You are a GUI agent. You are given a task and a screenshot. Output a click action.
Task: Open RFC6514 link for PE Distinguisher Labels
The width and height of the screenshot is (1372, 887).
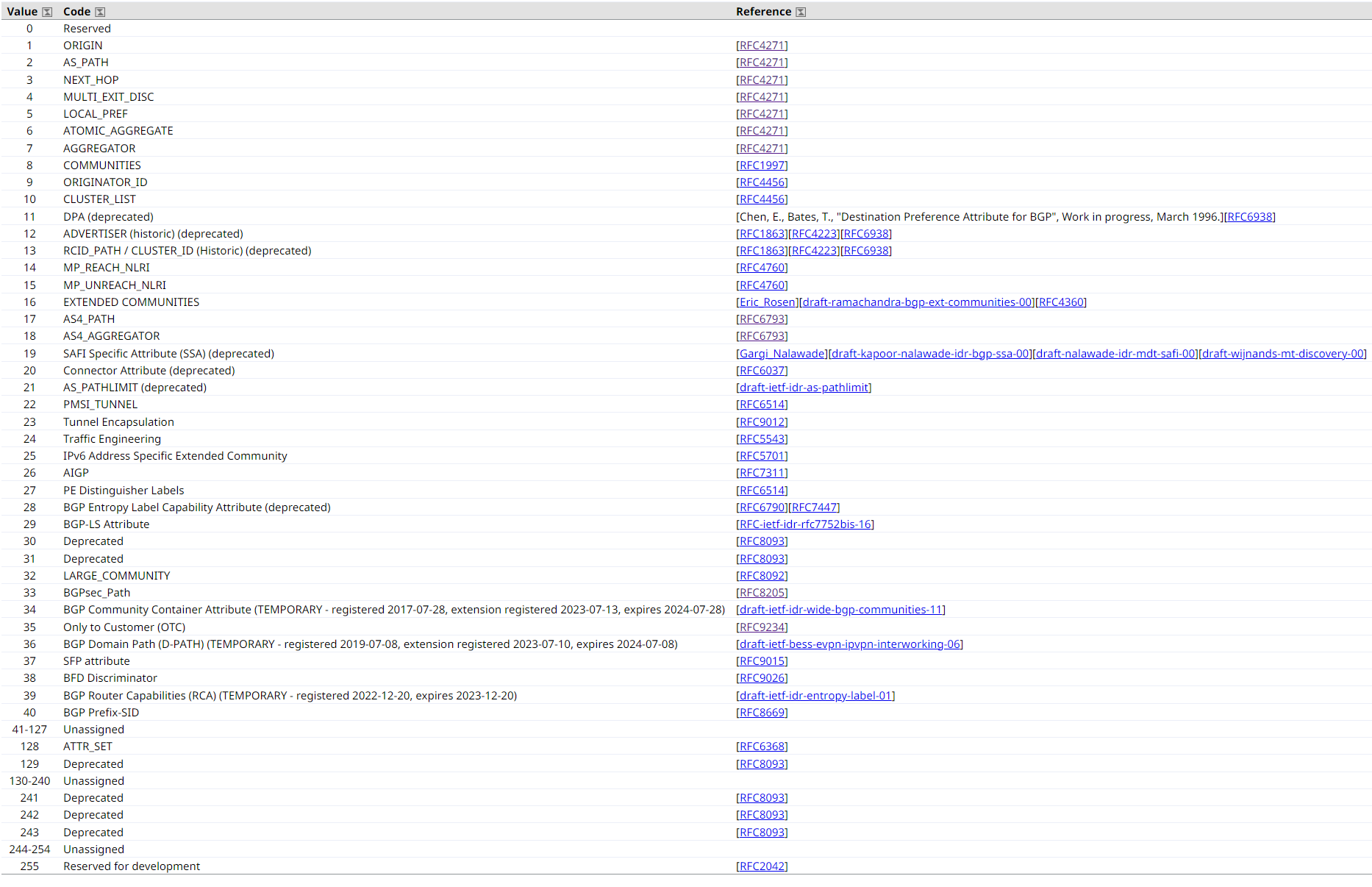pos(762,491)
